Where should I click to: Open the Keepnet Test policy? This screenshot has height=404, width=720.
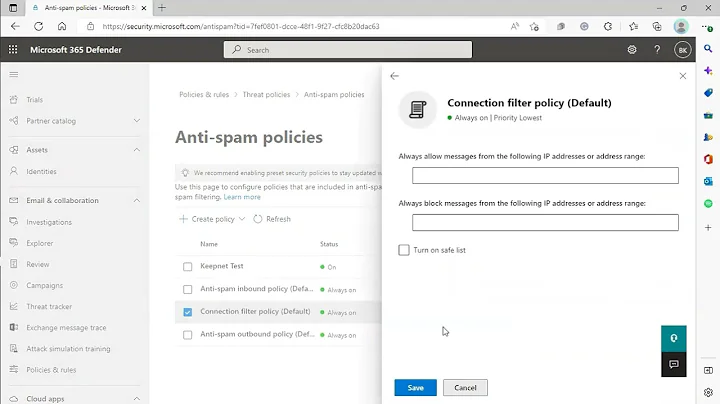[x=222, y=266]
